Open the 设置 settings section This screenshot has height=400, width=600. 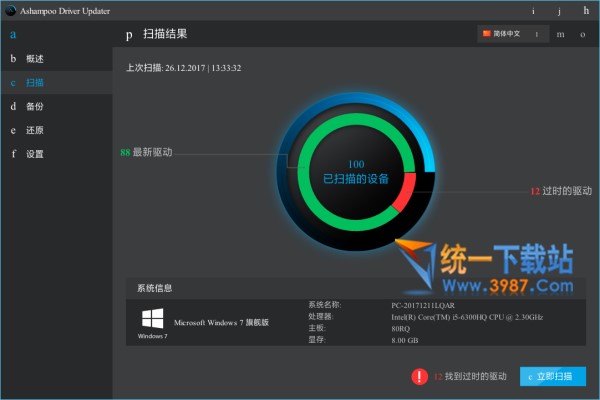pos(34,154)
